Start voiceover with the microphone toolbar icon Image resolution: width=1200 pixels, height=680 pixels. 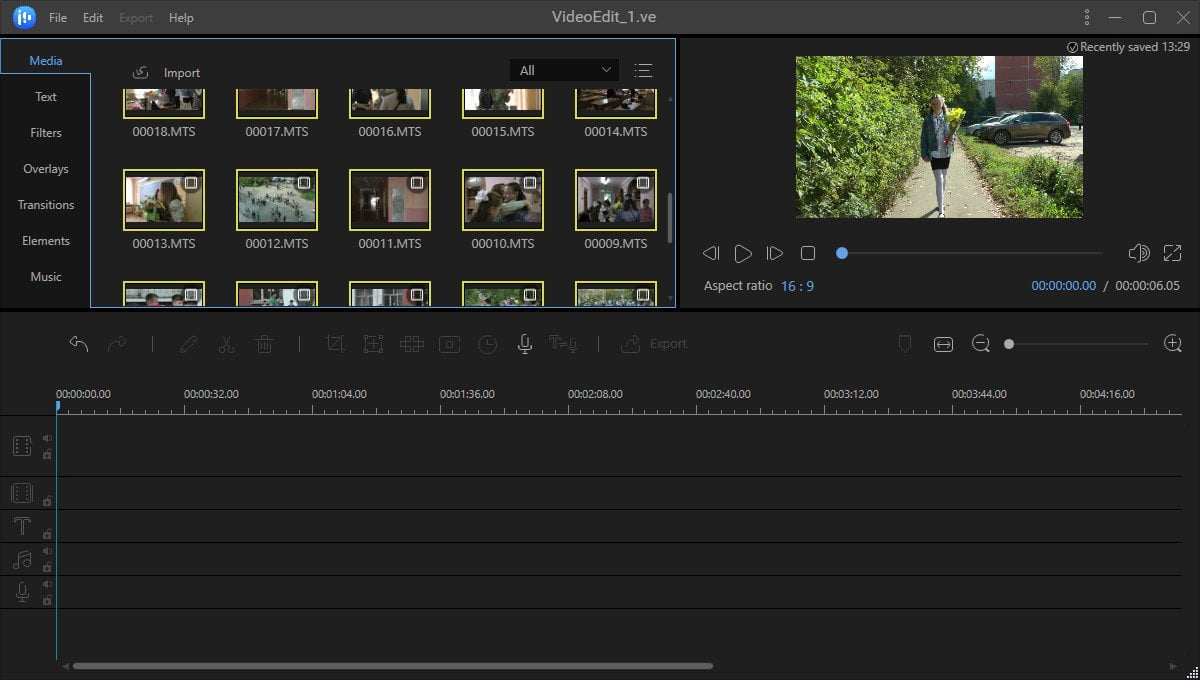pyautogui.click(x=524, y=344)
